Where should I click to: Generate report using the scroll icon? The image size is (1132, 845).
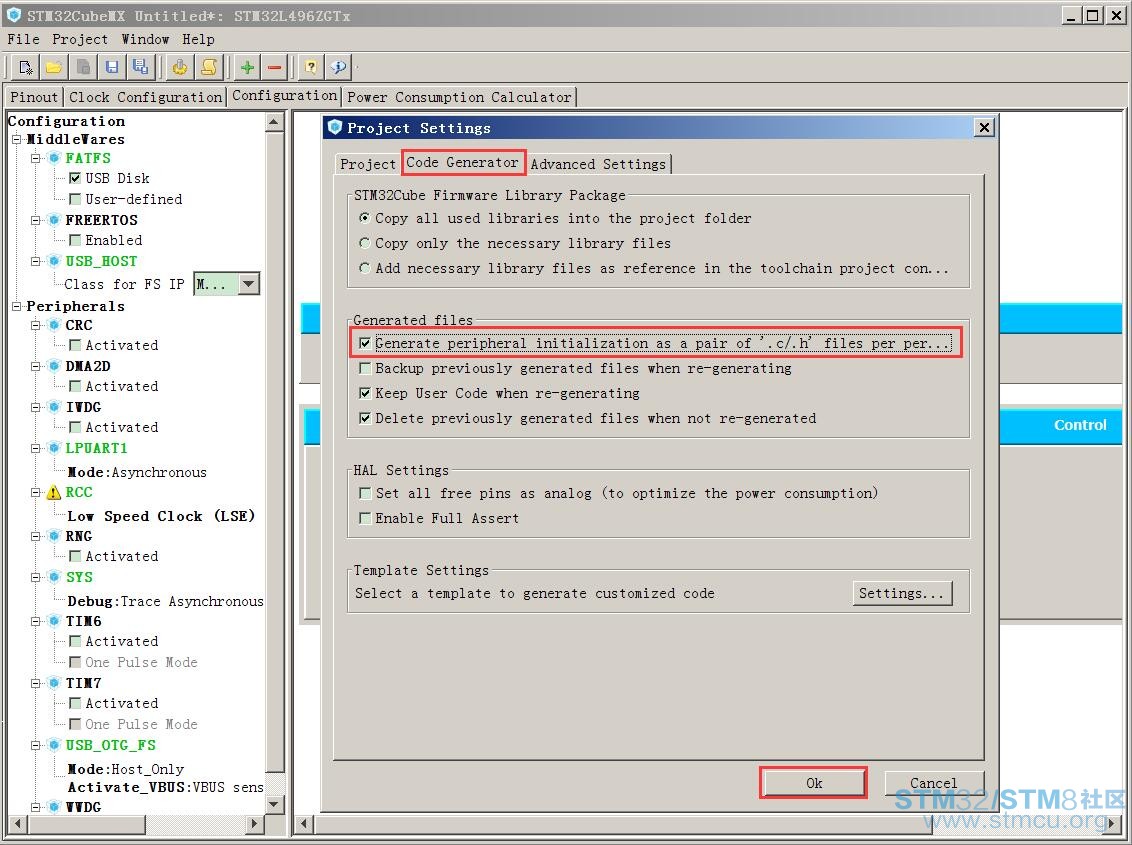[x=209, y=68]
